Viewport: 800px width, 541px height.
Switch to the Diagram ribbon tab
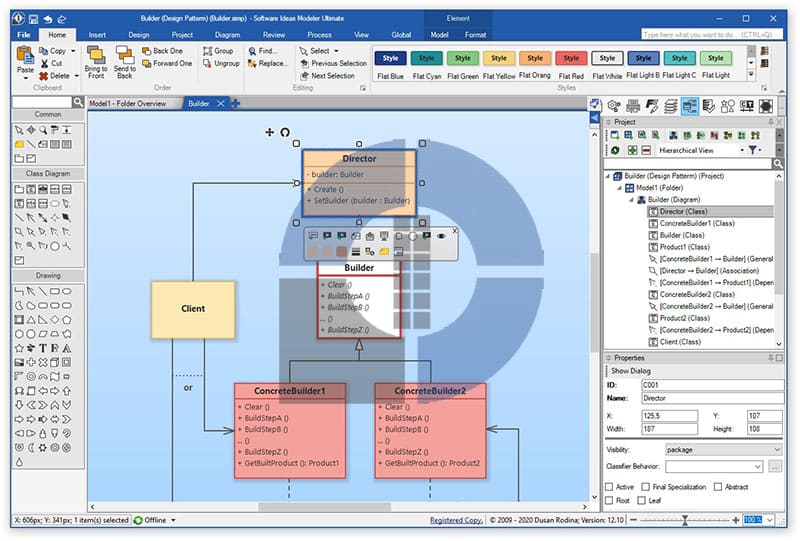pos(228,35)
